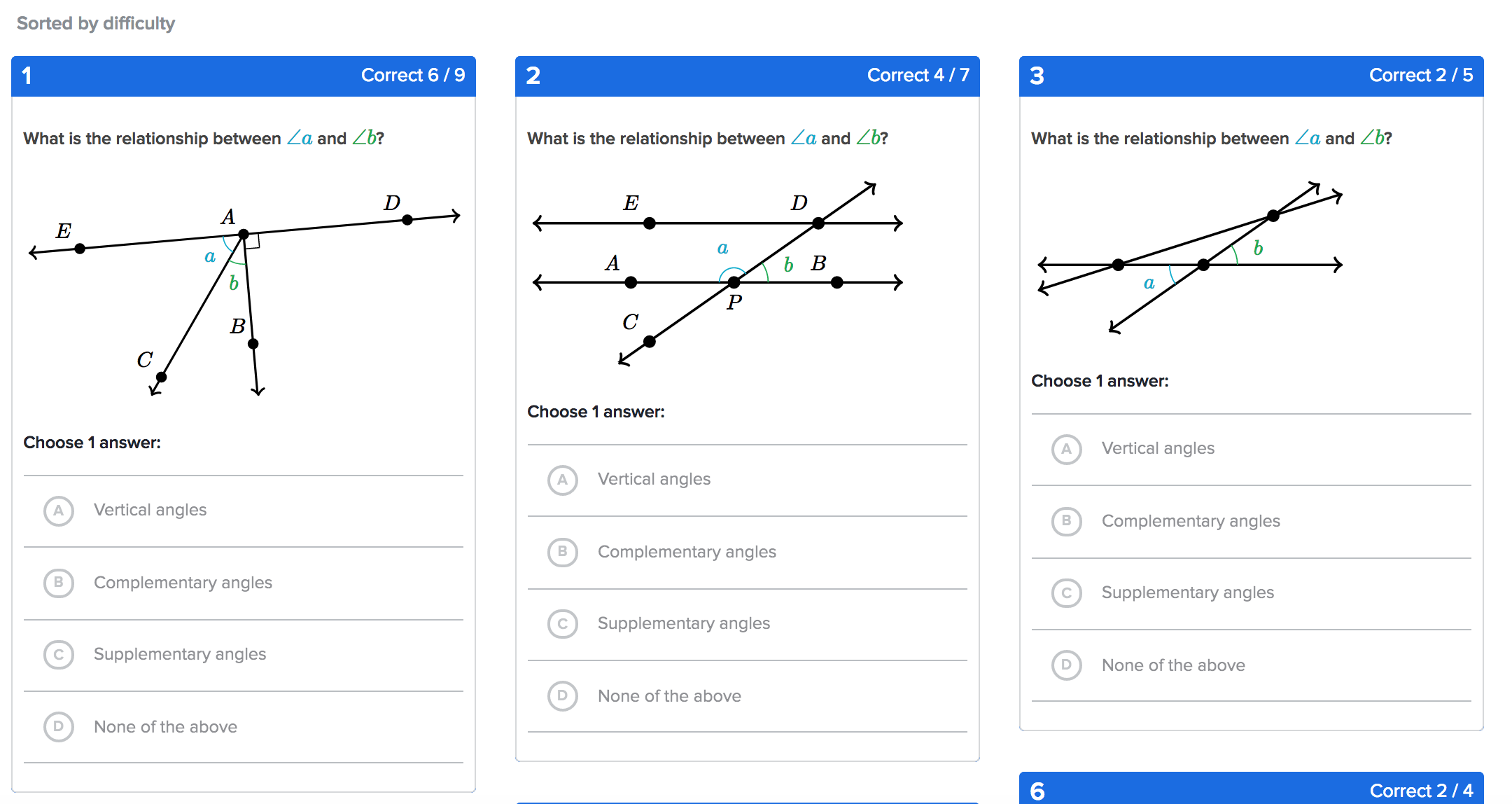
Task: Click the parallel lines diagram in question 2
Action: click(718, 273)
